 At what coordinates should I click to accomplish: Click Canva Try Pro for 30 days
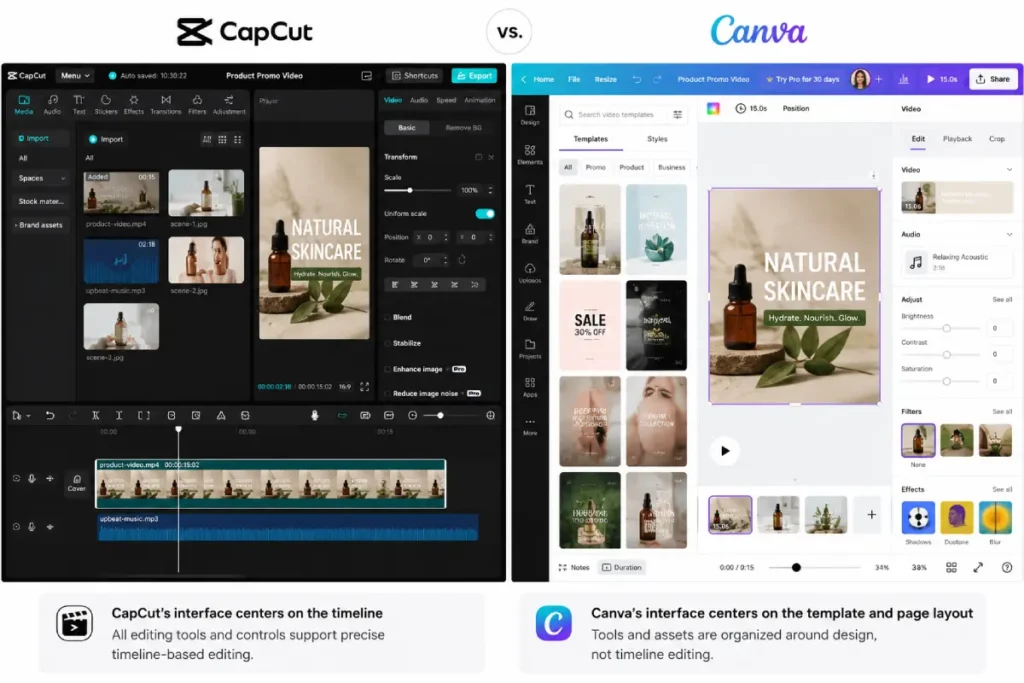coord(803,79)
